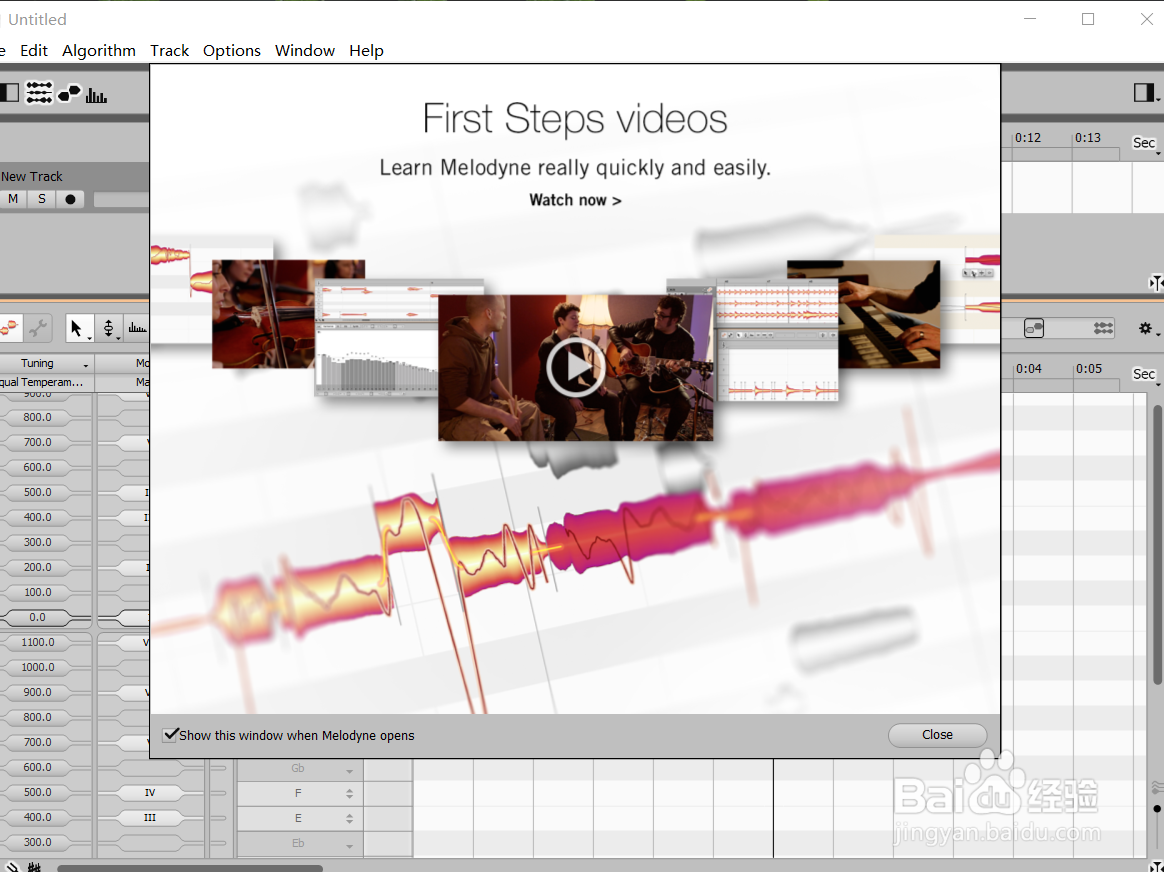
Task: Close the First Steps dialog
Action: click(x=938, y=735)
